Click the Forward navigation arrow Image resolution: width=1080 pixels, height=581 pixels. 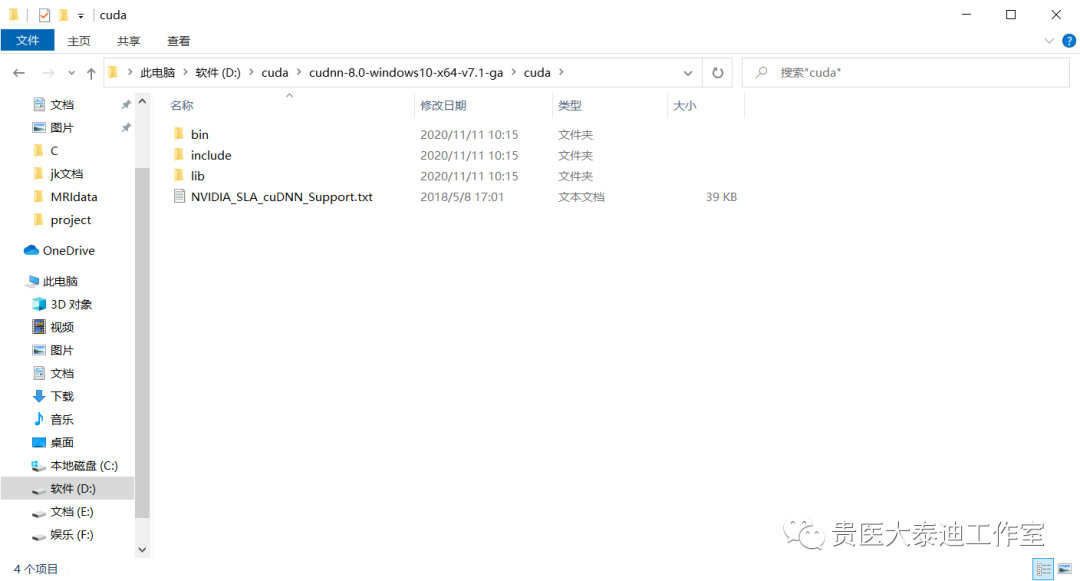pyautogui.click(x=48, y=72)
